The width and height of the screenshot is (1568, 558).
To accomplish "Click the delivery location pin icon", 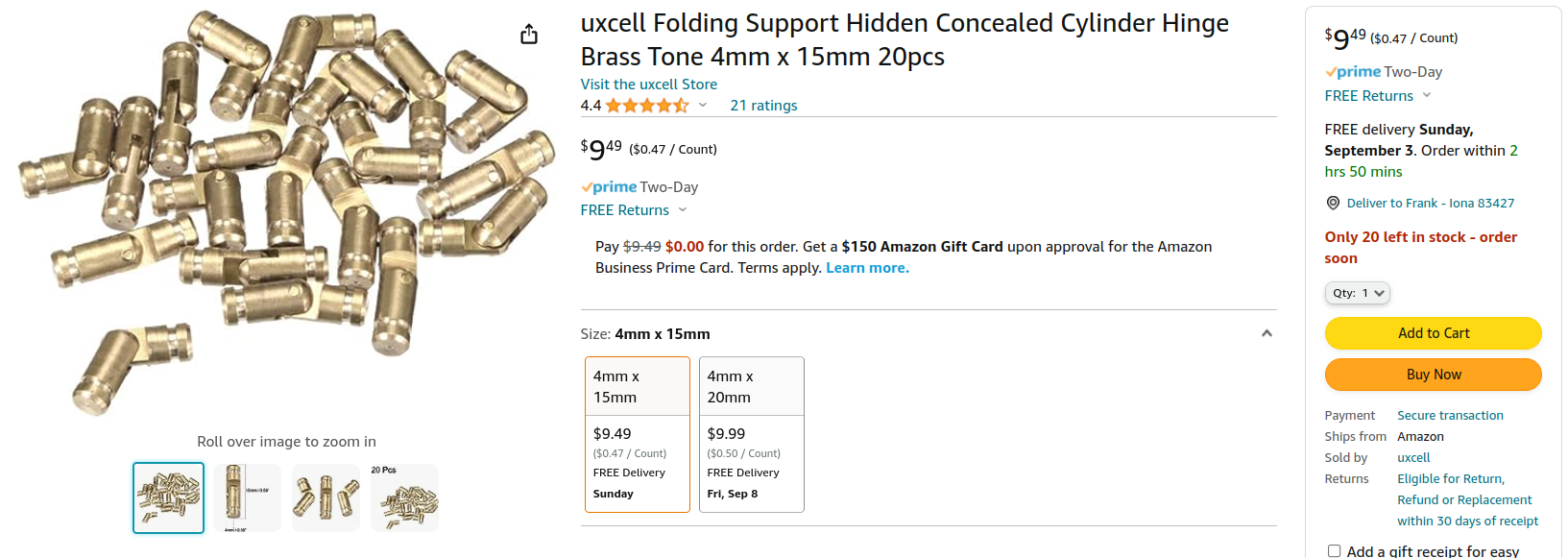I will pyautogui.click(x=1333, y=203).
